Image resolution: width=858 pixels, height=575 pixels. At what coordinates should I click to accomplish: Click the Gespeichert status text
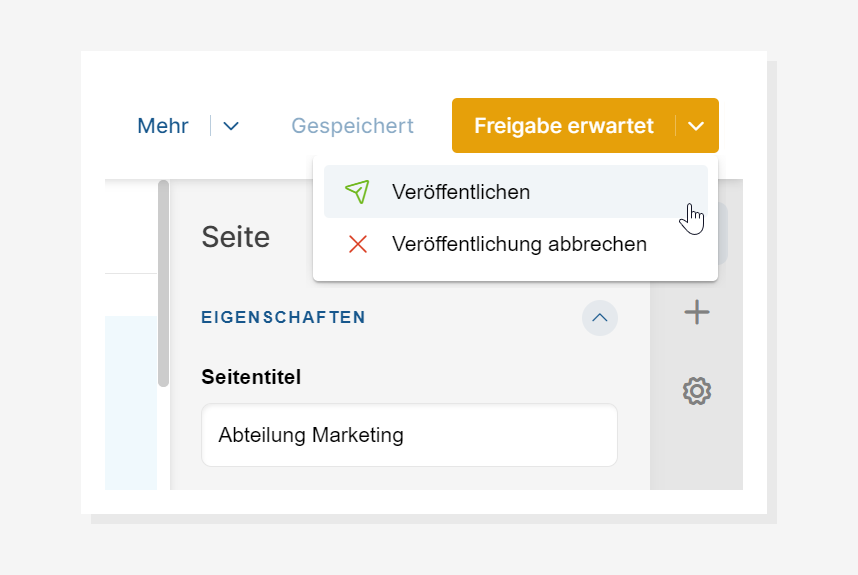click(352, 126)
